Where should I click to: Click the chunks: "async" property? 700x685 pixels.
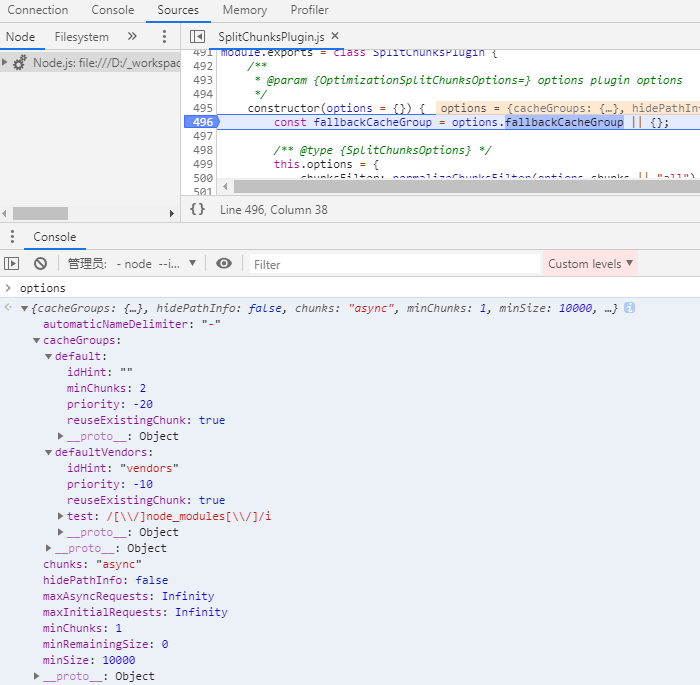[x=92, y=564]
